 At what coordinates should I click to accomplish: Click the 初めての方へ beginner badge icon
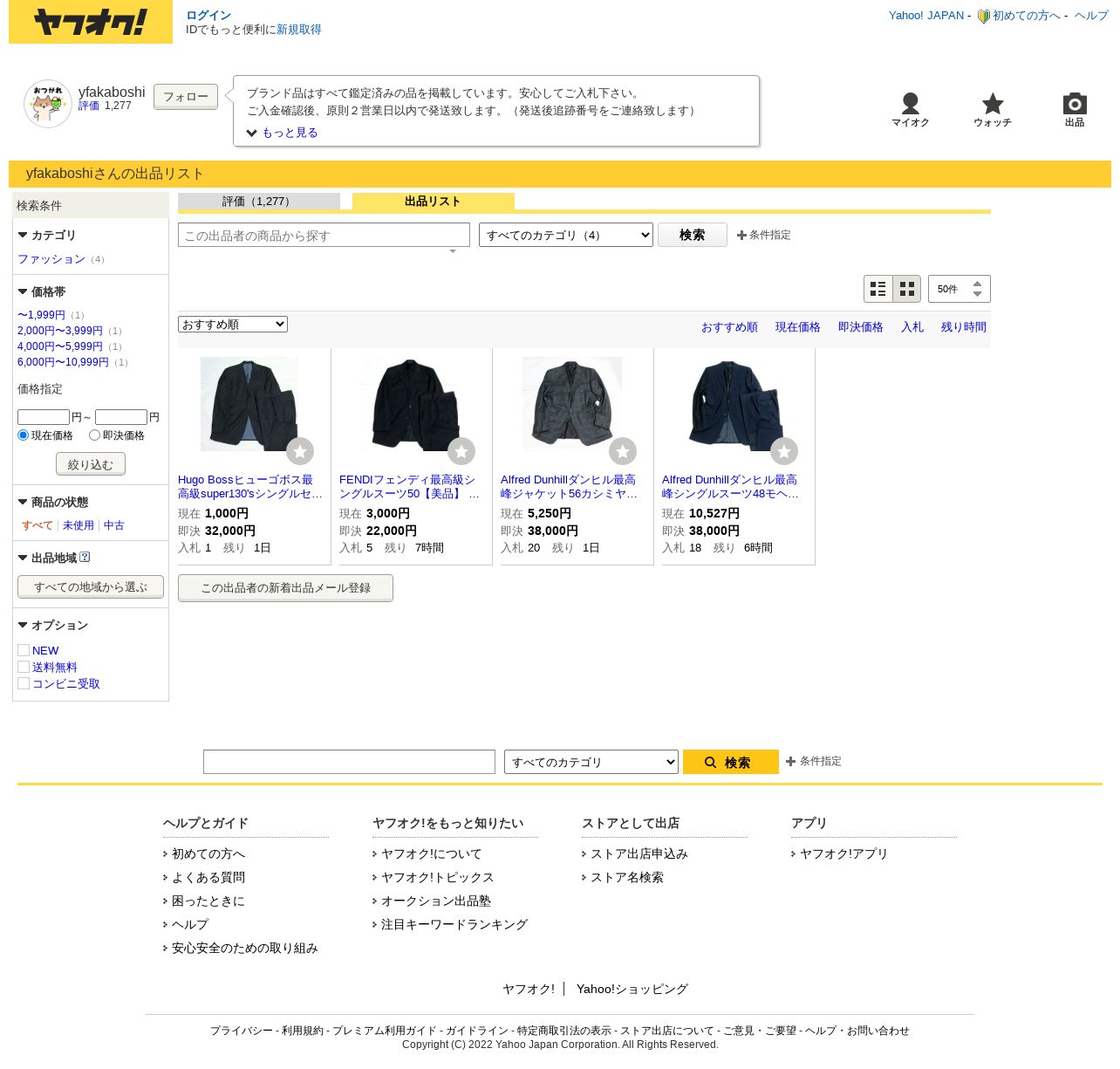click(x=983, y=16)
